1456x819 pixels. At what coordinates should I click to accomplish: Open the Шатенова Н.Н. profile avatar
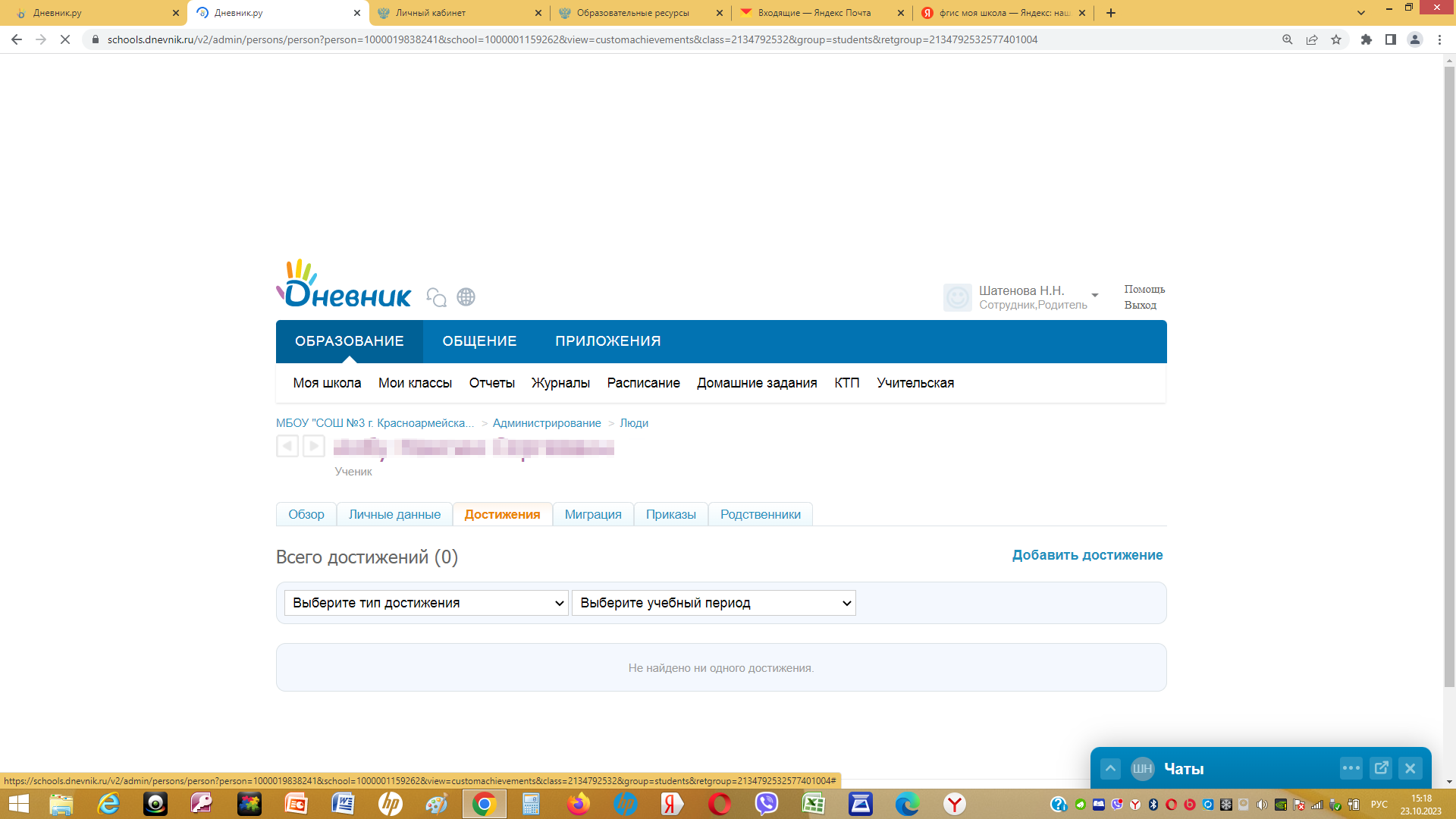958,297
